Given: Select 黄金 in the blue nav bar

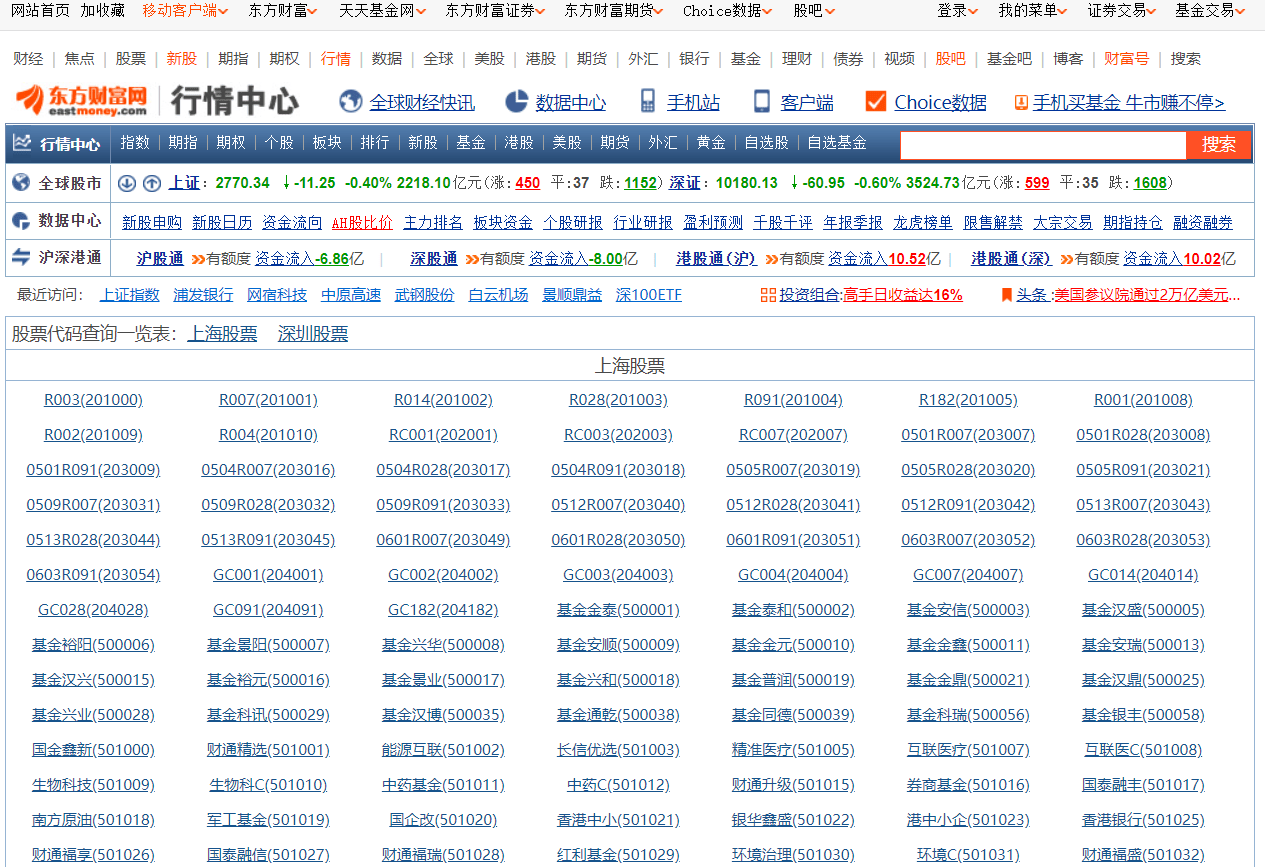Looking at the screenshot, I should click(711, 143).
